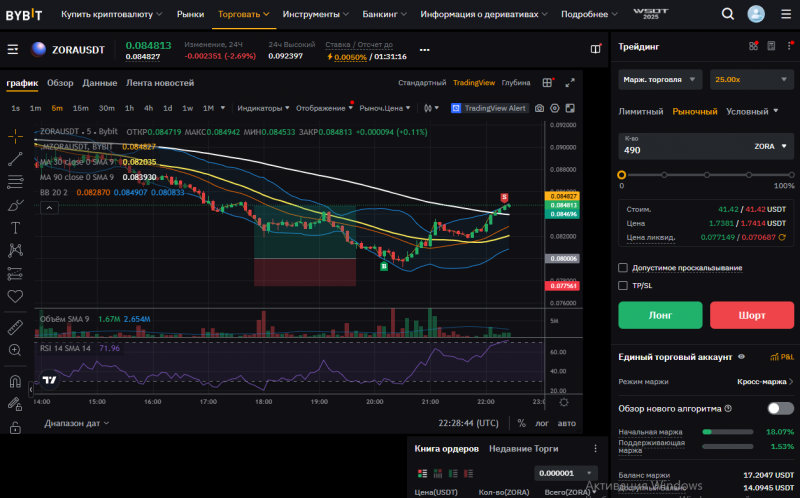Switch to the Overview tab
Screen dimensions: 800x498
tap(60, 83)
